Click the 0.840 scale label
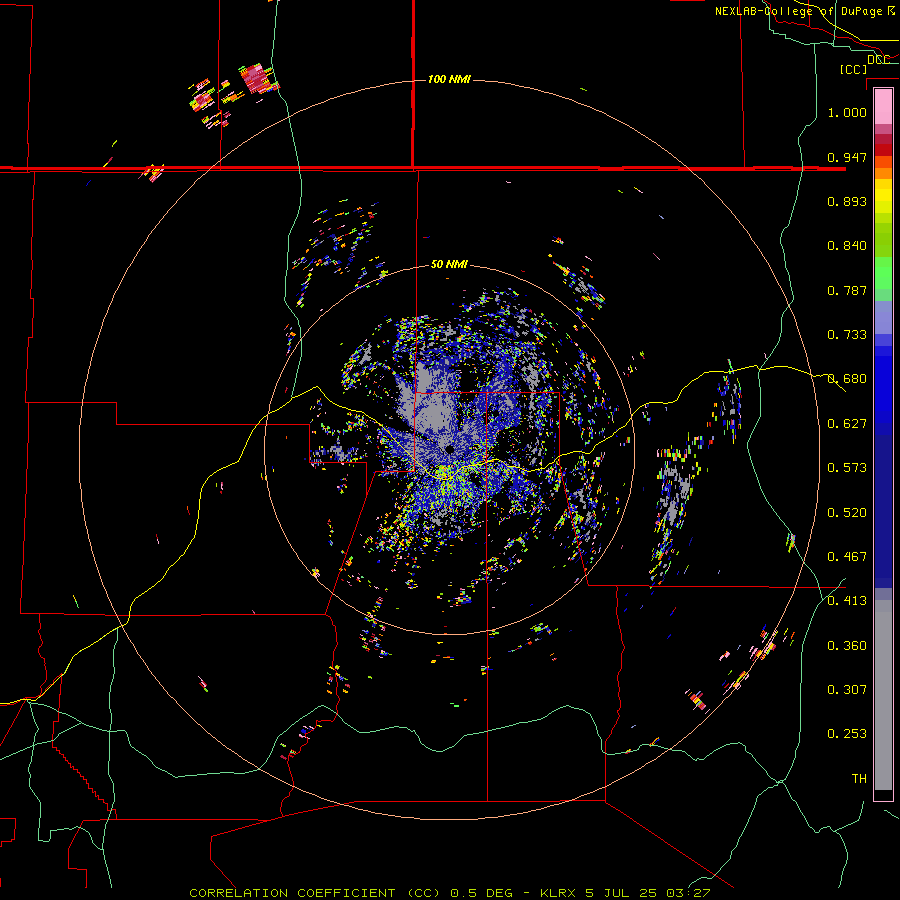Screen dimensions: 900x900 (x=847, y=246)
